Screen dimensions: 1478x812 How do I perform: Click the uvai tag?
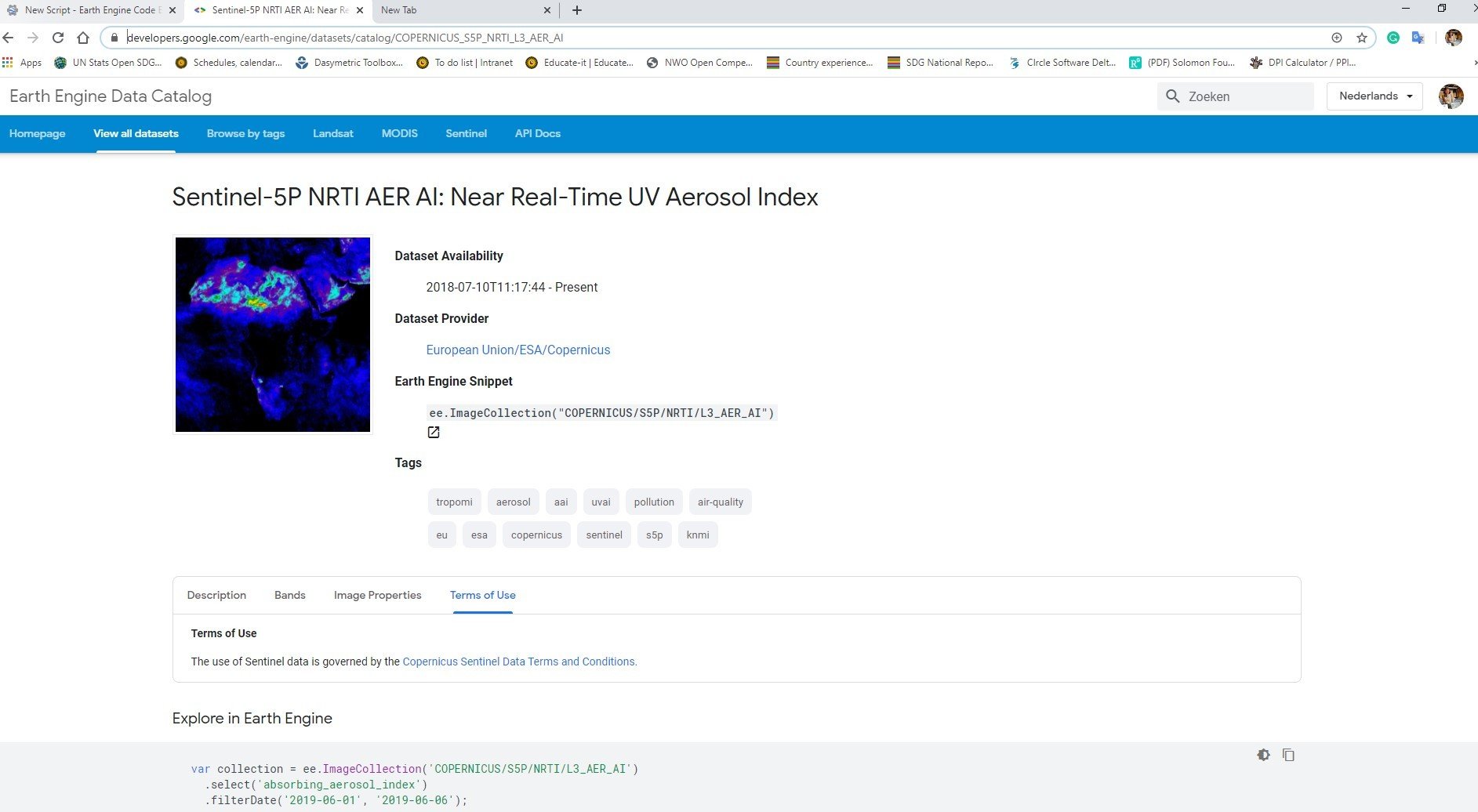point(601,502)
